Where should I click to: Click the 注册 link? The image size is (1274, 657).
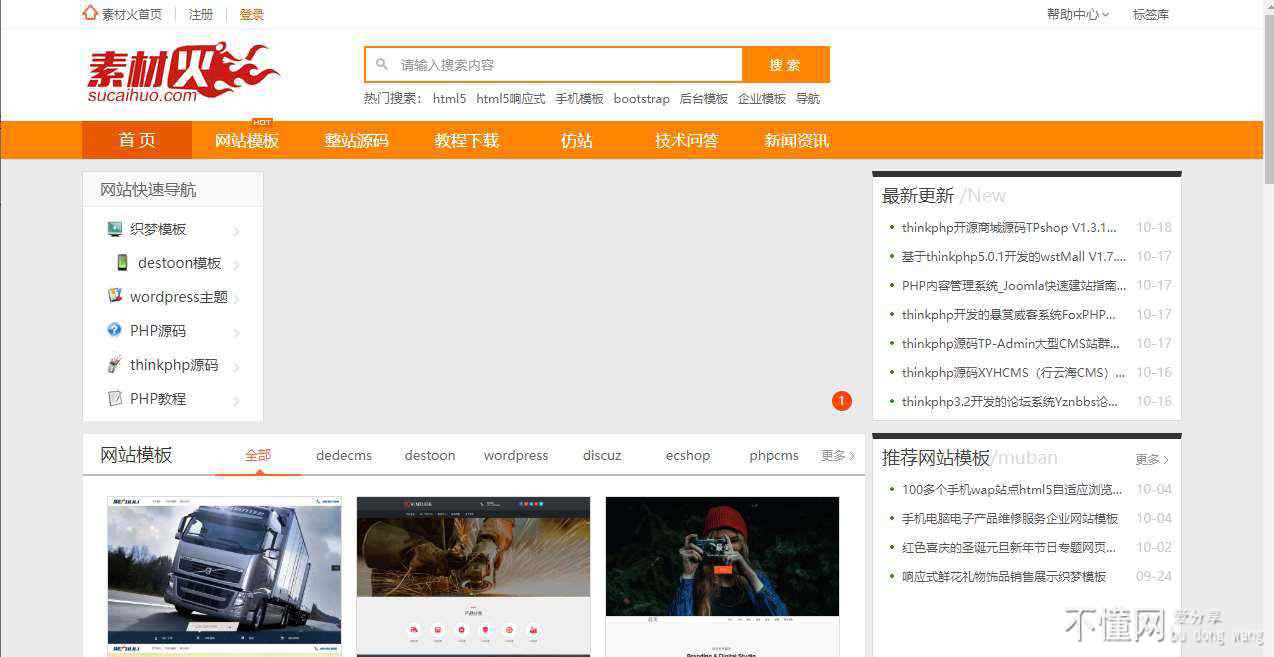pyautogui.click(x=201, y=14)
